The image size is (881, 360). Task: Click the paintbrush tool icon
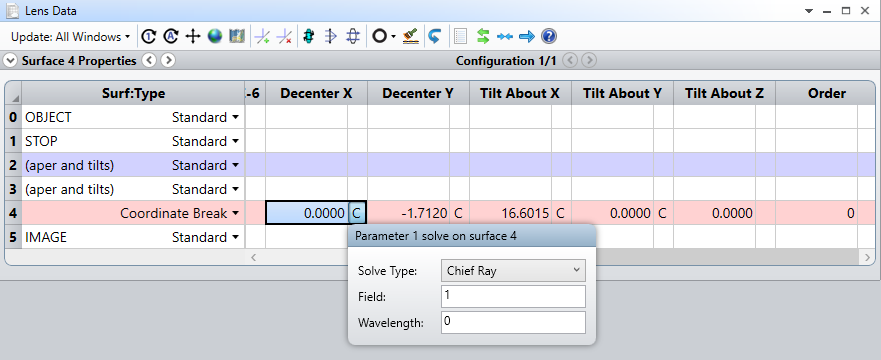click(411, 37)
